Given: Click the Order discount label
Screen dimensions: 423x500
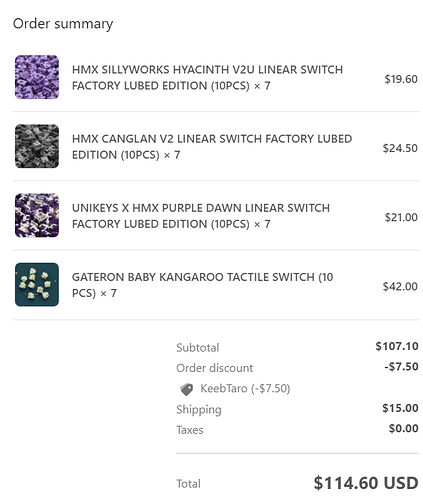Looking at the screenshot, I should 215,368.
